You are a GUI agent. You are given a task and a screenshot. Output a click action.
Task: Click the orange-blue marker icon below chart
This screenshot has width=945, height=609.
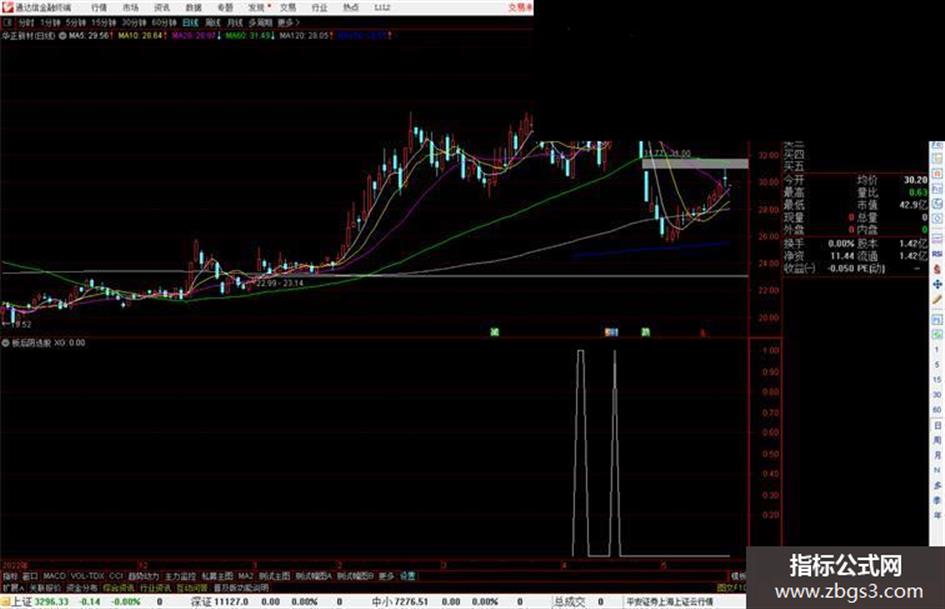pyautogui.click(x=611, y=332)
